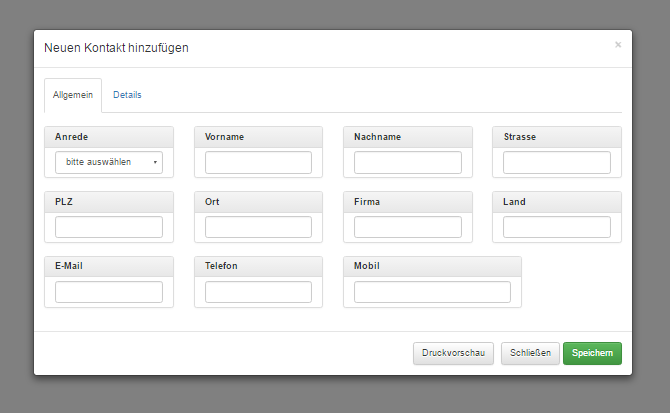Focus the Telefon input box
The height and width of the screenshot is (413, 670).
(258, 292)
